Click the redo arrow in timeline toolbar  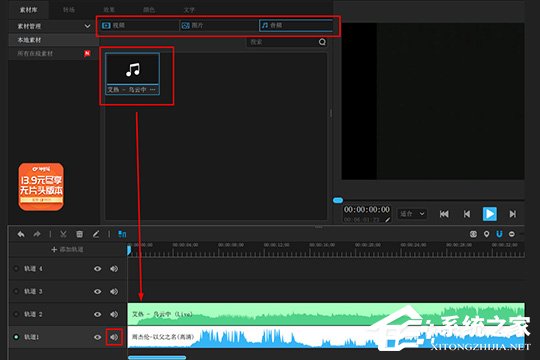tap(37, 234)
